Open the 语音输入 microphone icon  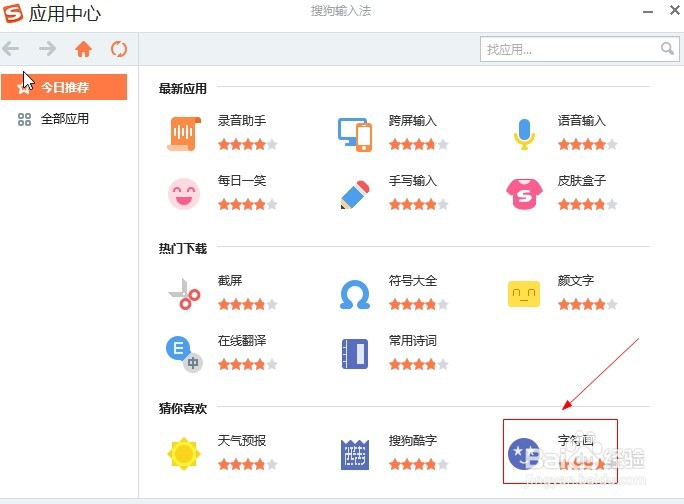point(524,134)
